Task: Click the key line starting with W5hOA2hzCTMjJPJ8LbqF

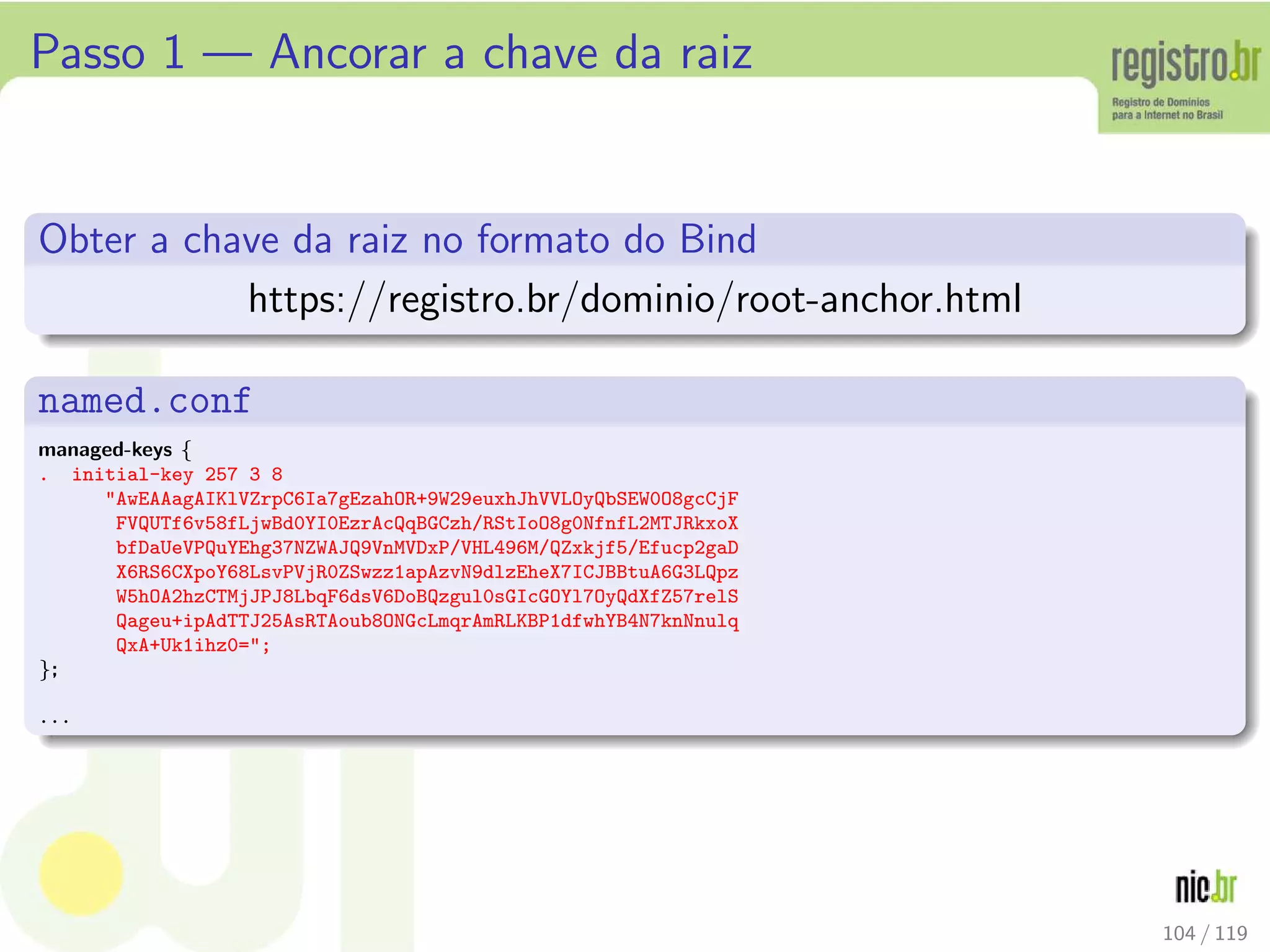Action: [427, 597]
